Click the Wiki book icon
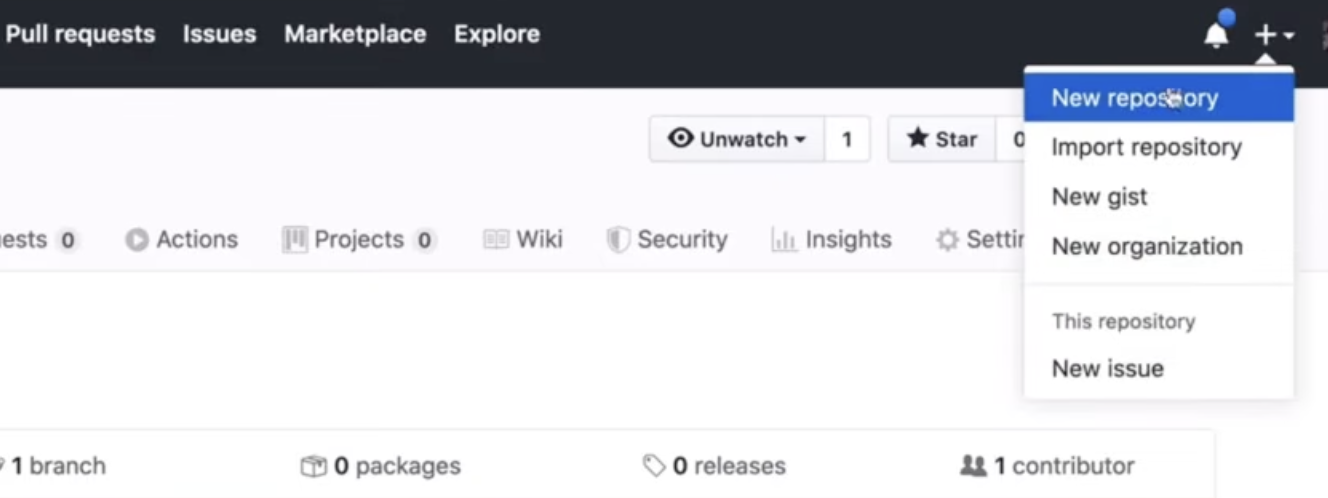Image resolution: width=1328 pixels, height=498 pixels. pyautogui.click(x=496, y=240)
